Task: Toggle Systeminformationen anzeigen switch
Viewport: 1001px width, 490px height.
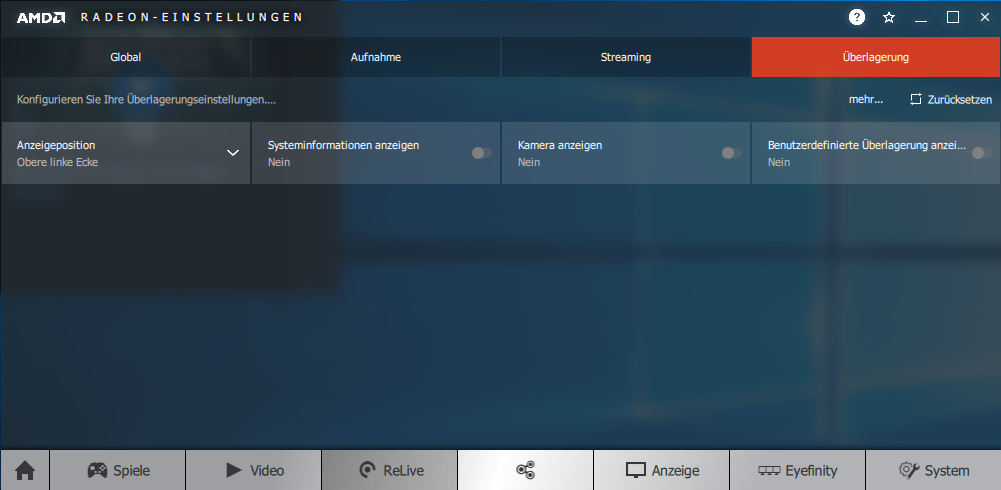Action: click(481, 153)
